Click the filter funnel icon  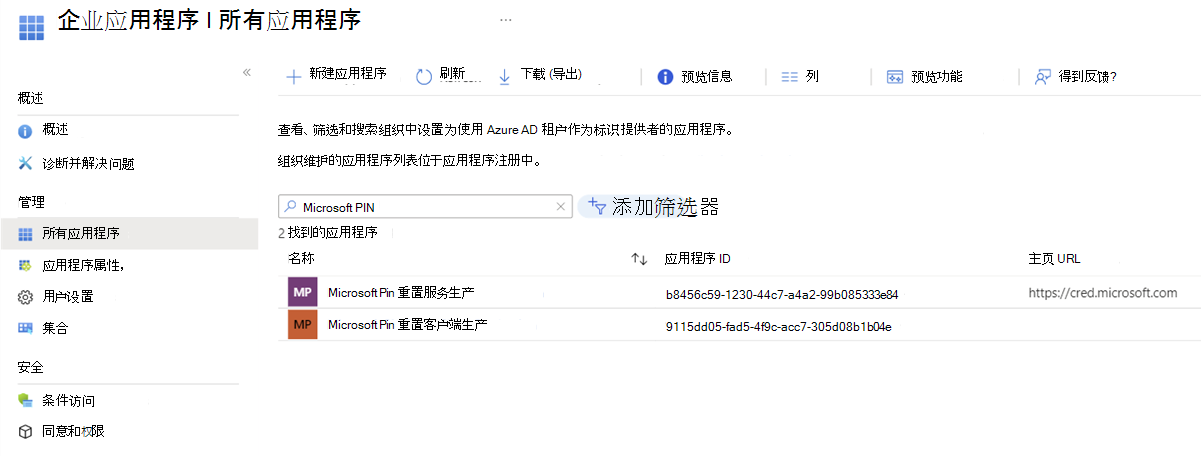[597, 206]
